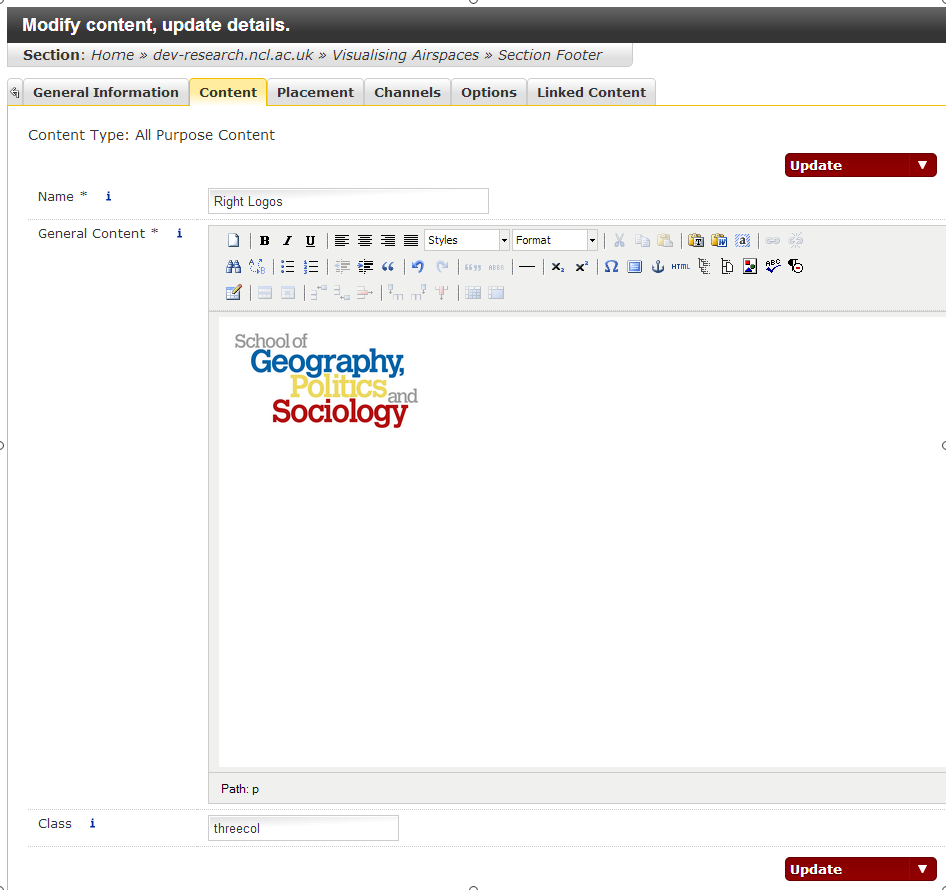
Task: Undo the last edit
Action: (418, 267)
